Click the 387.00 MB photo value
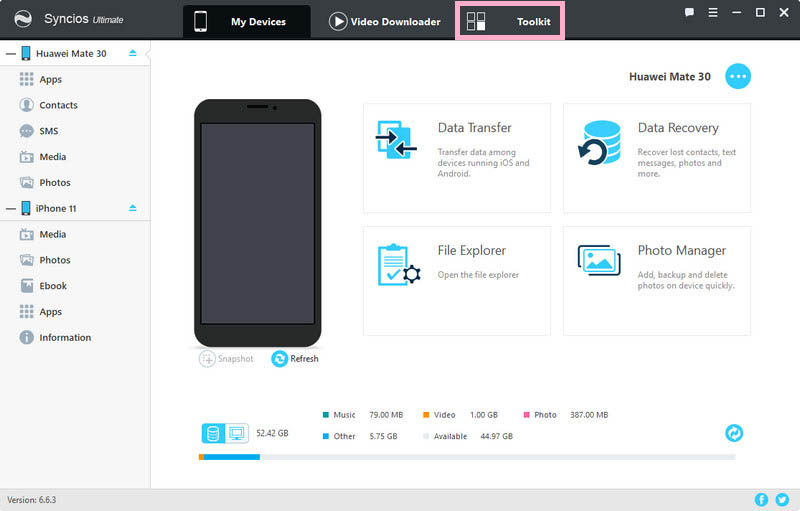800x511 pixels. [589, 415]
